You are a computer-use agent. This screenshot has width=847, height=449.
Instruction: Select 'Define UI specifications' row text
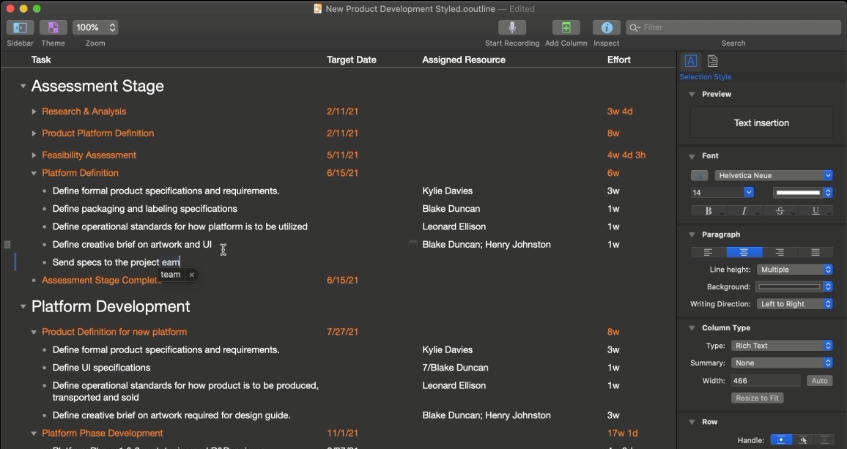(x=101, y=367)
